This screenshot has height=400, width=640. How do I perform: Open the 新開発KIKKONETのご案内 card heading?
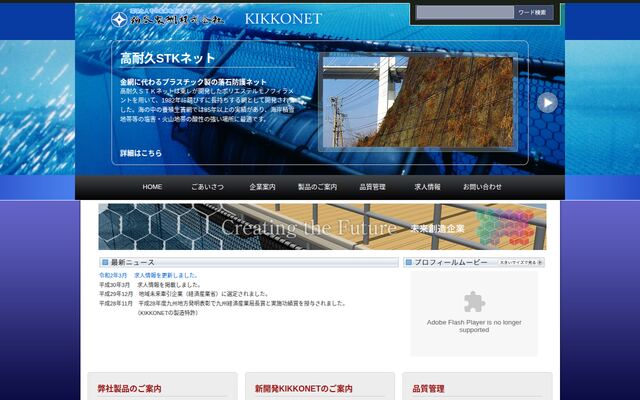tap(304, 389)
